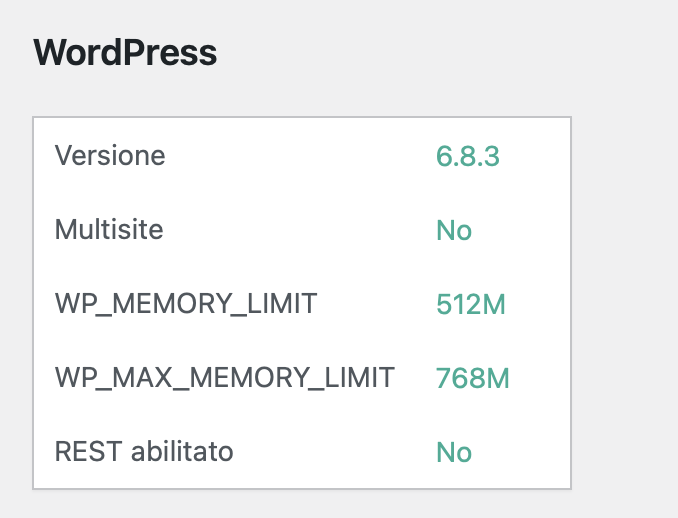Click the white space right of 6.8.3
The height and width of the screenshot is (518, 678).
(x=535, y=156)
